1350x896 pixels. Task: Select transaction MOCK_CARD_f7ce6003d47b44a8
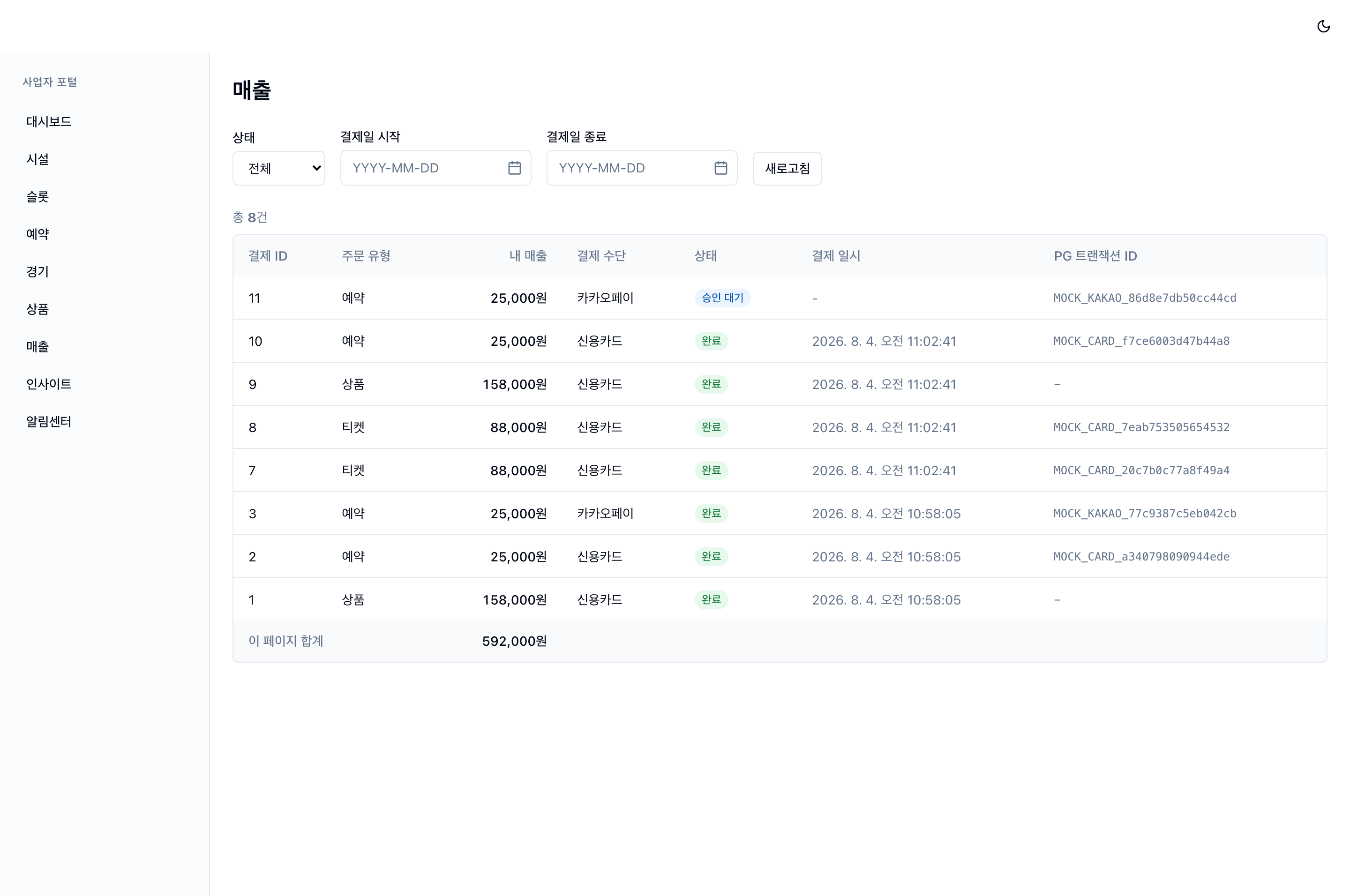click(1141, 341)
